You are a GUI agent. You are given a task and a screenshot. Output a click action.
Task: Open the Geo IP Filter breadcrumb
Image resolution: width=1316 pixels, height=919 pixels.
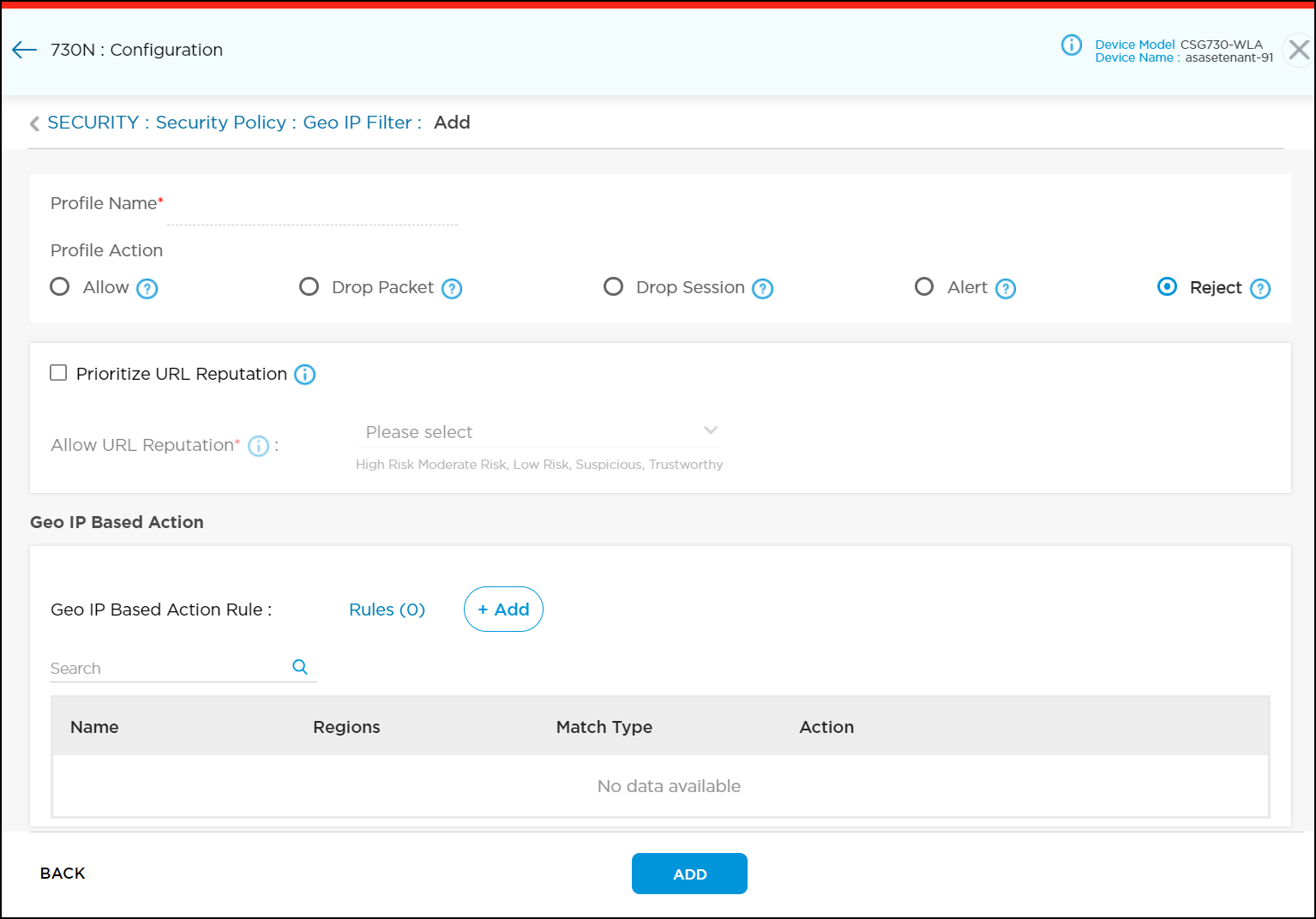[x=357, y=123]
